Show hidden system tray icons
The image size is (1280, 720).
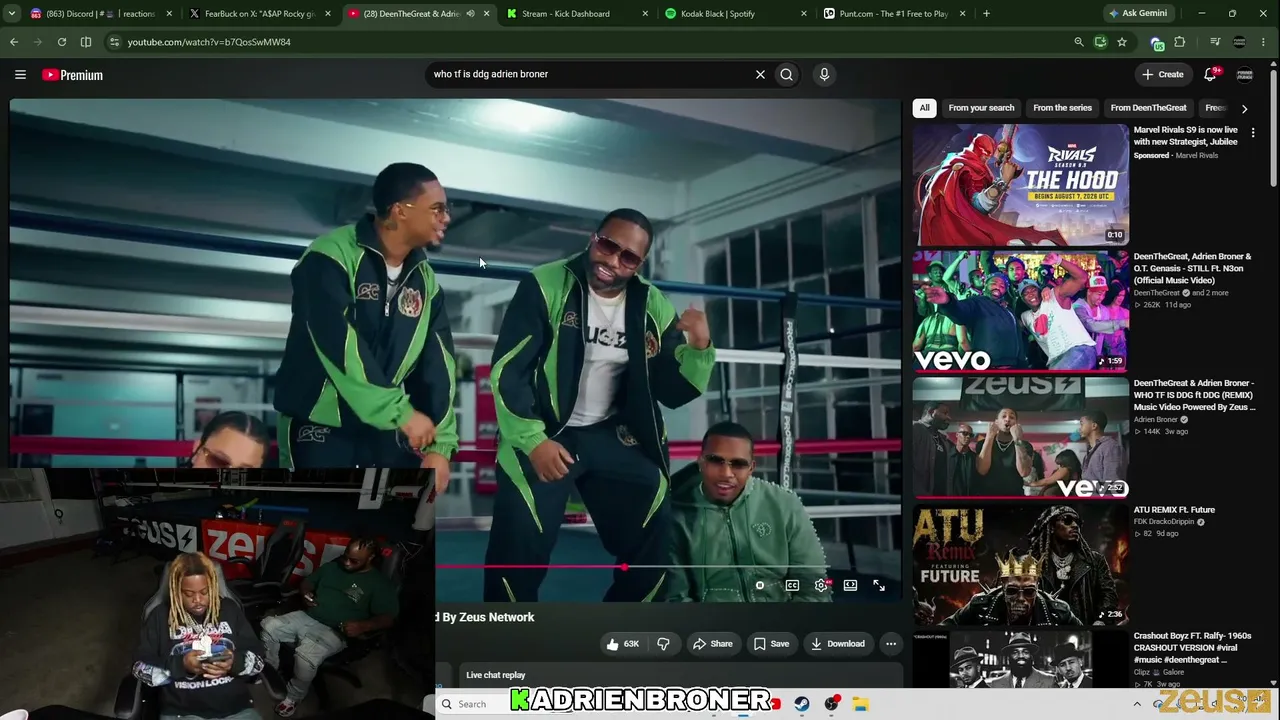(1137, 704)
